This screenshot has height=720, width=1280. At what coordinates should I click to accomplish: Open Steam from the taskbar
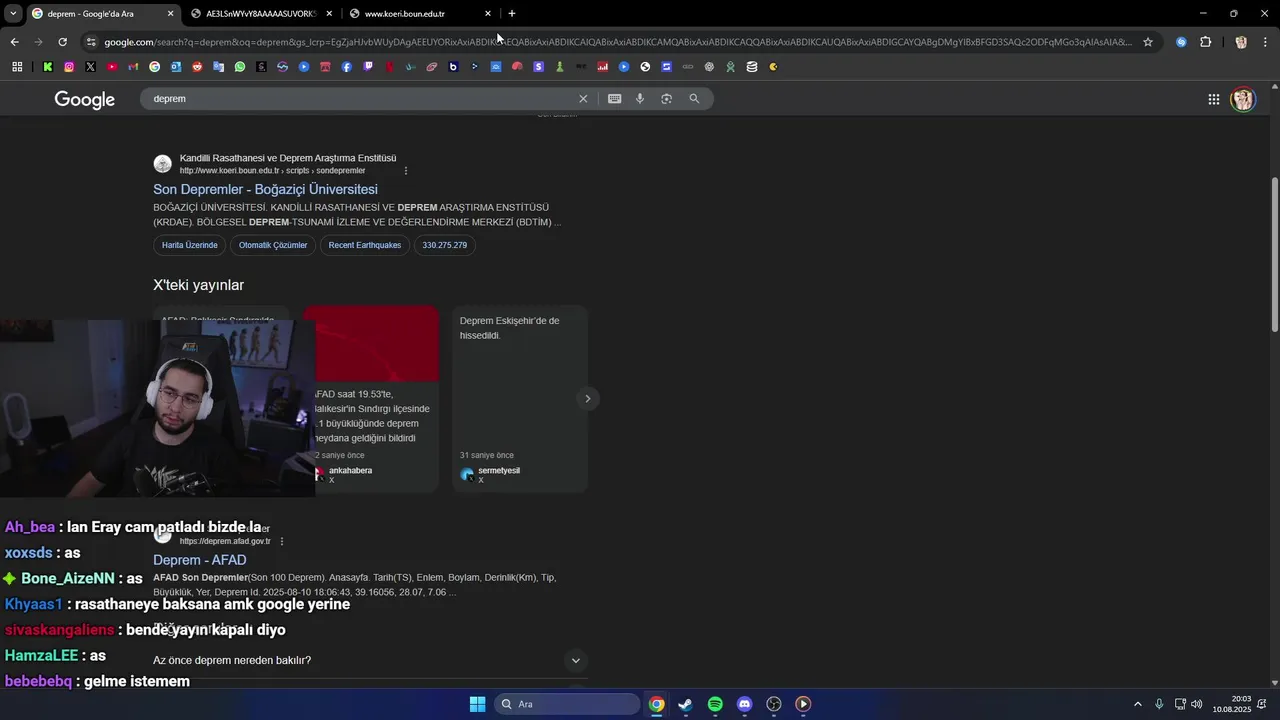[685, 704]
